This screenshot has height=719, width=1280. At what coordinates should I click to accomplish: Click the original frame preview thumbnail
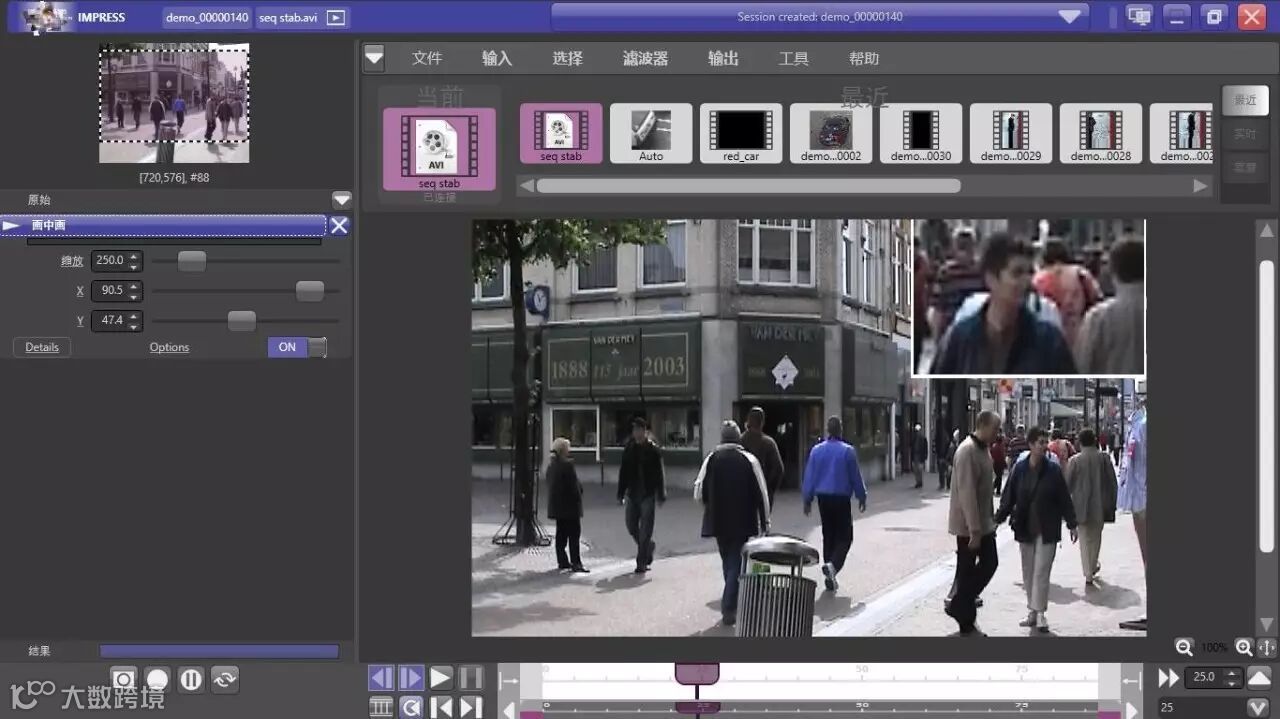point(174,103)
